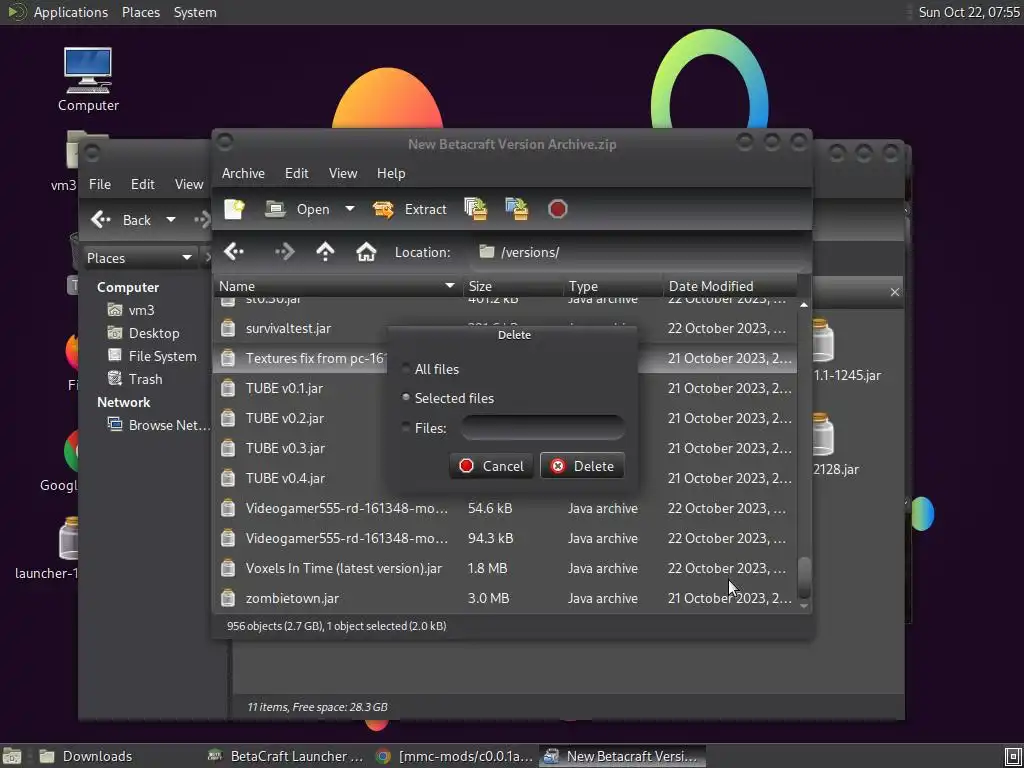Click the /versions/ location field
Viewport: 1024px width, 768px height.
coord(639,252)
